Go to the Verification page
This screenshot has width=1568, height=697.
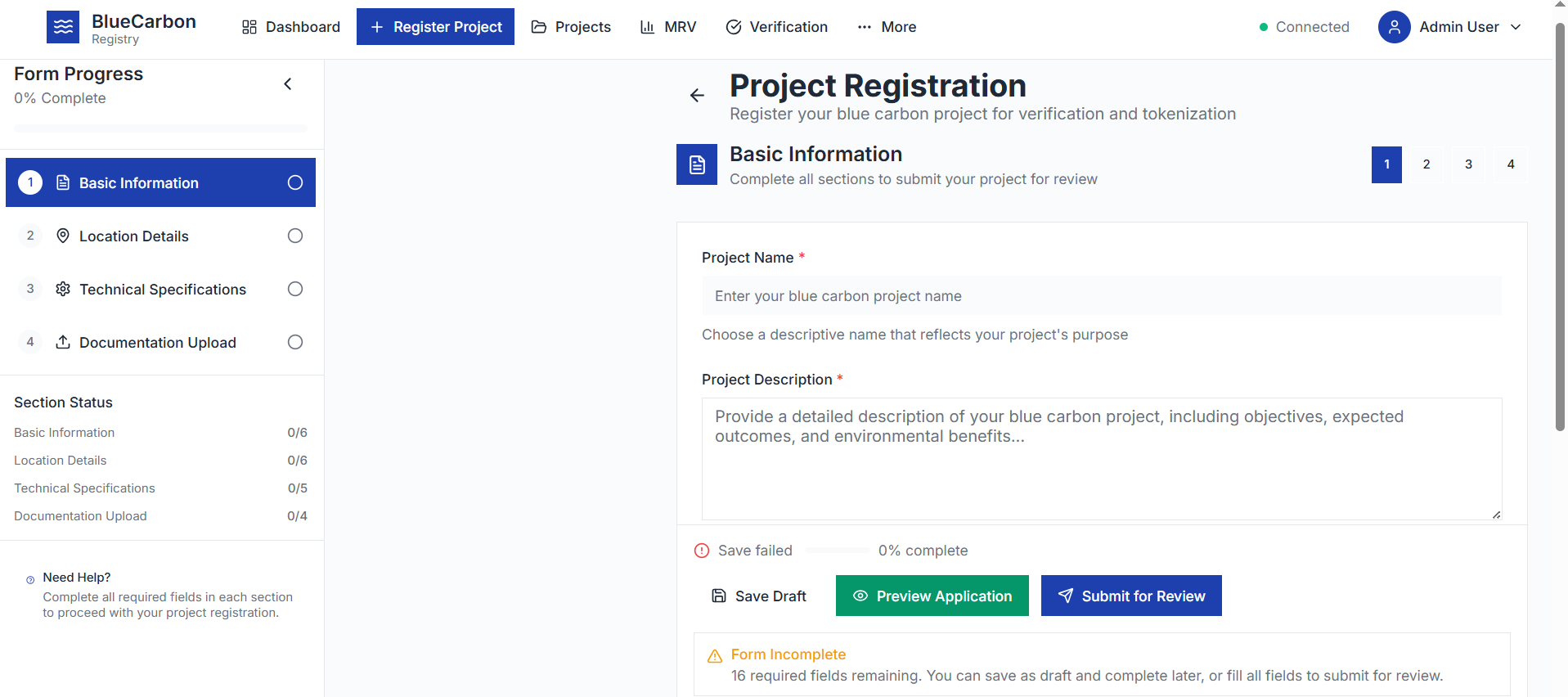point(777,27)
